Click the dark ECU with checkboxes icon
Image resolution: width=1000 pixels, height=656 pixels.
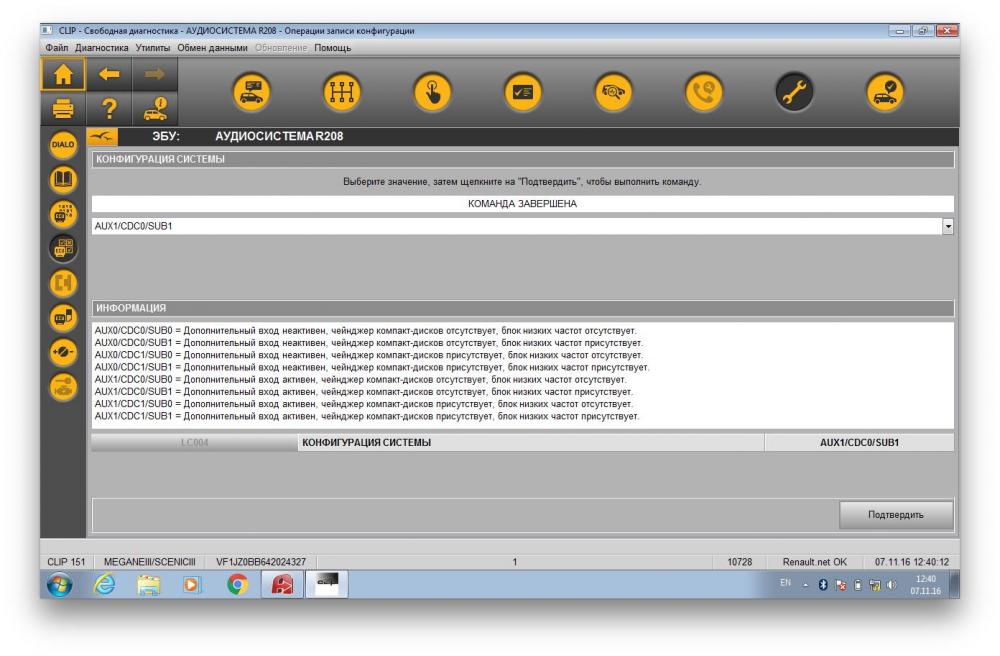pos(63,248)
